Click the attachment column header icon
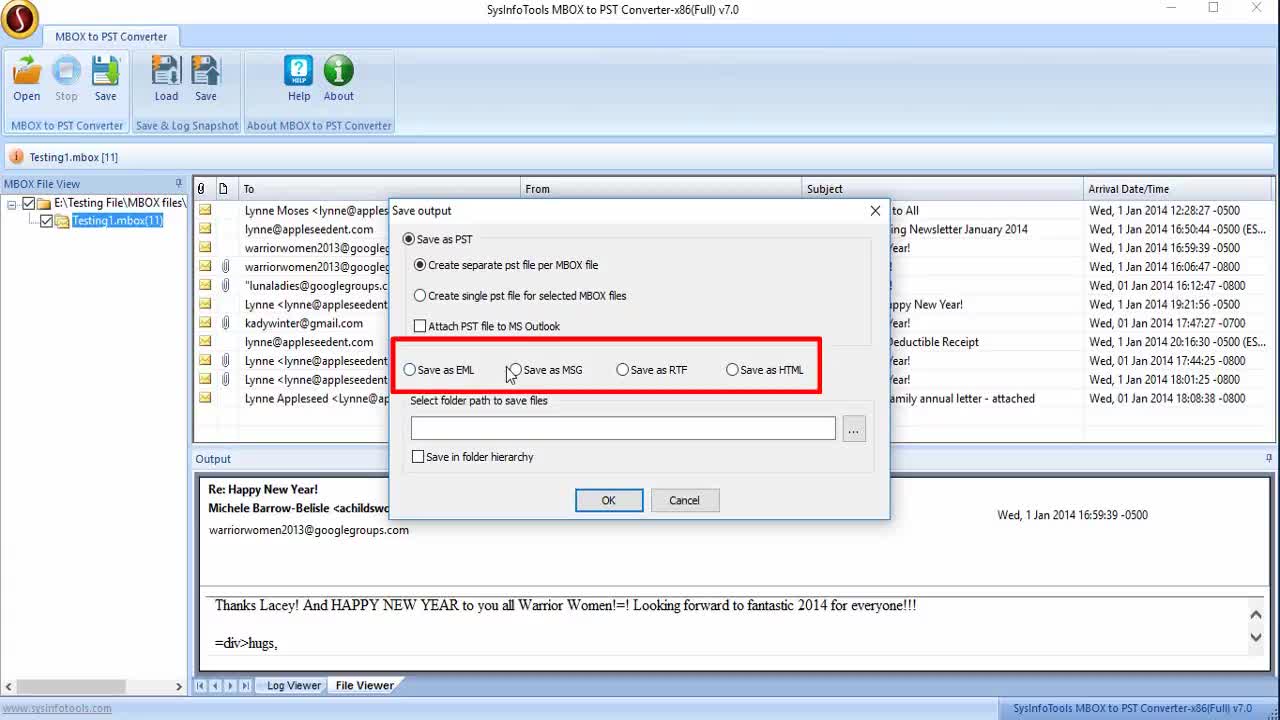The height and width of the screenshot is (720, 1280). 201,188
